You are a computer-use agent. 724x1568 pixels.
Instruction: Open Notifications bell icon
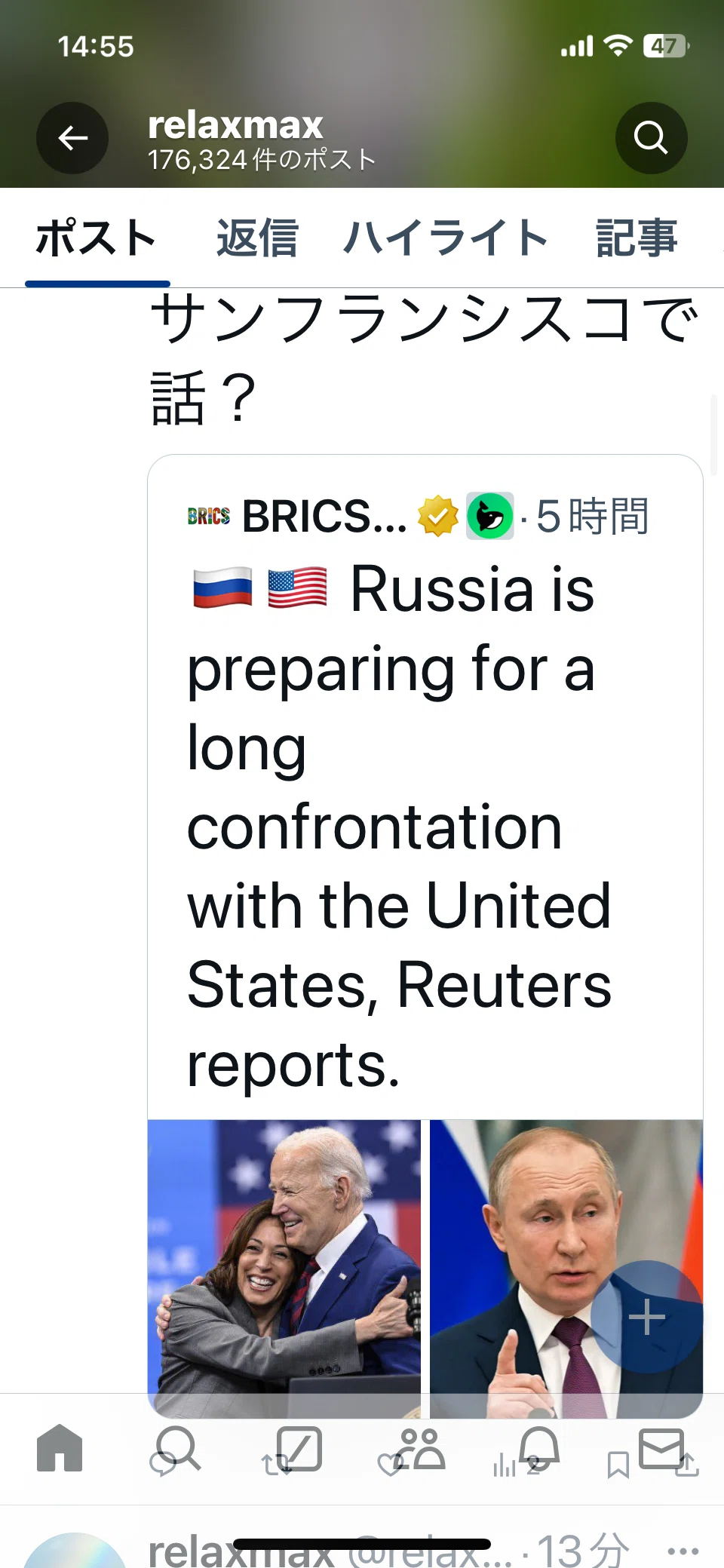tap(539, 1448)
